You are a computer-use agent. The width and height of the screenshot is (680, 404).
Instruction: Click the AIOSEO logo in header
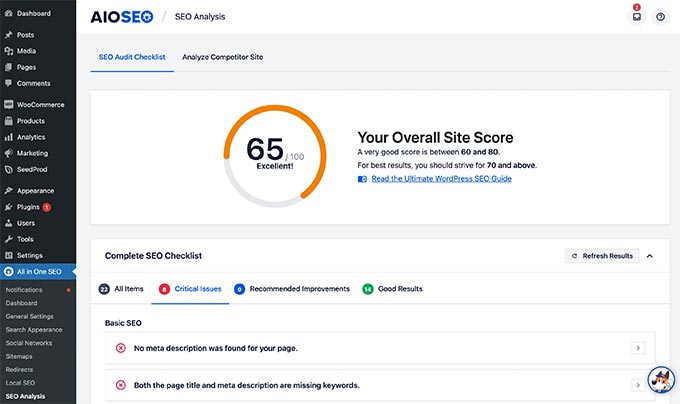tap(121, 17)
